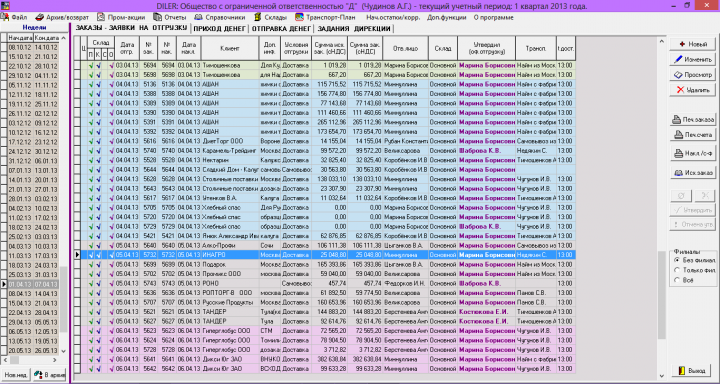720x384 pixels.
Task: Click the scissors icon button beside Ø
Action: pos(705,196)
